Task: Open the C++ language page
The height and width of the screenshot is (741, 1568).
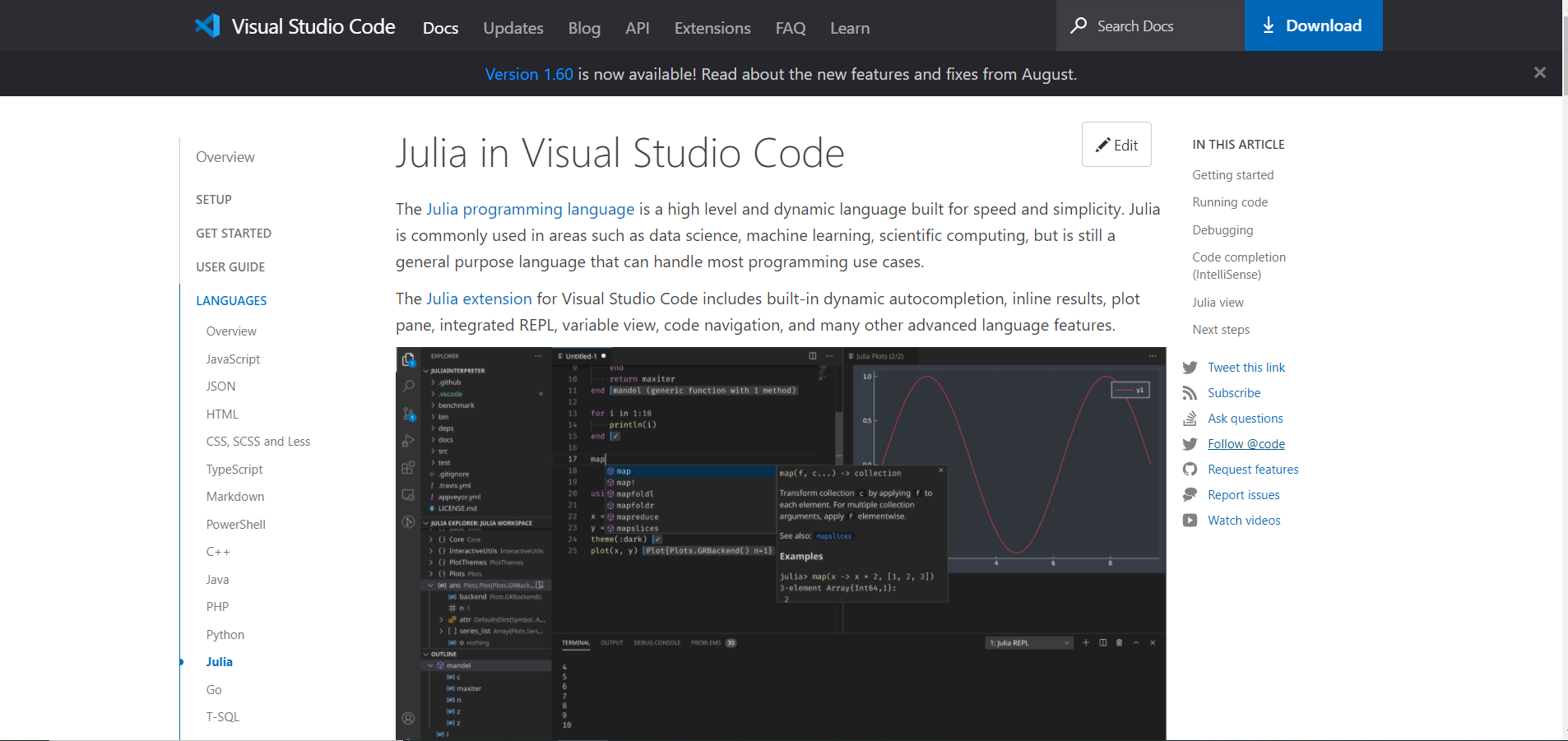Action: point(218,552)
